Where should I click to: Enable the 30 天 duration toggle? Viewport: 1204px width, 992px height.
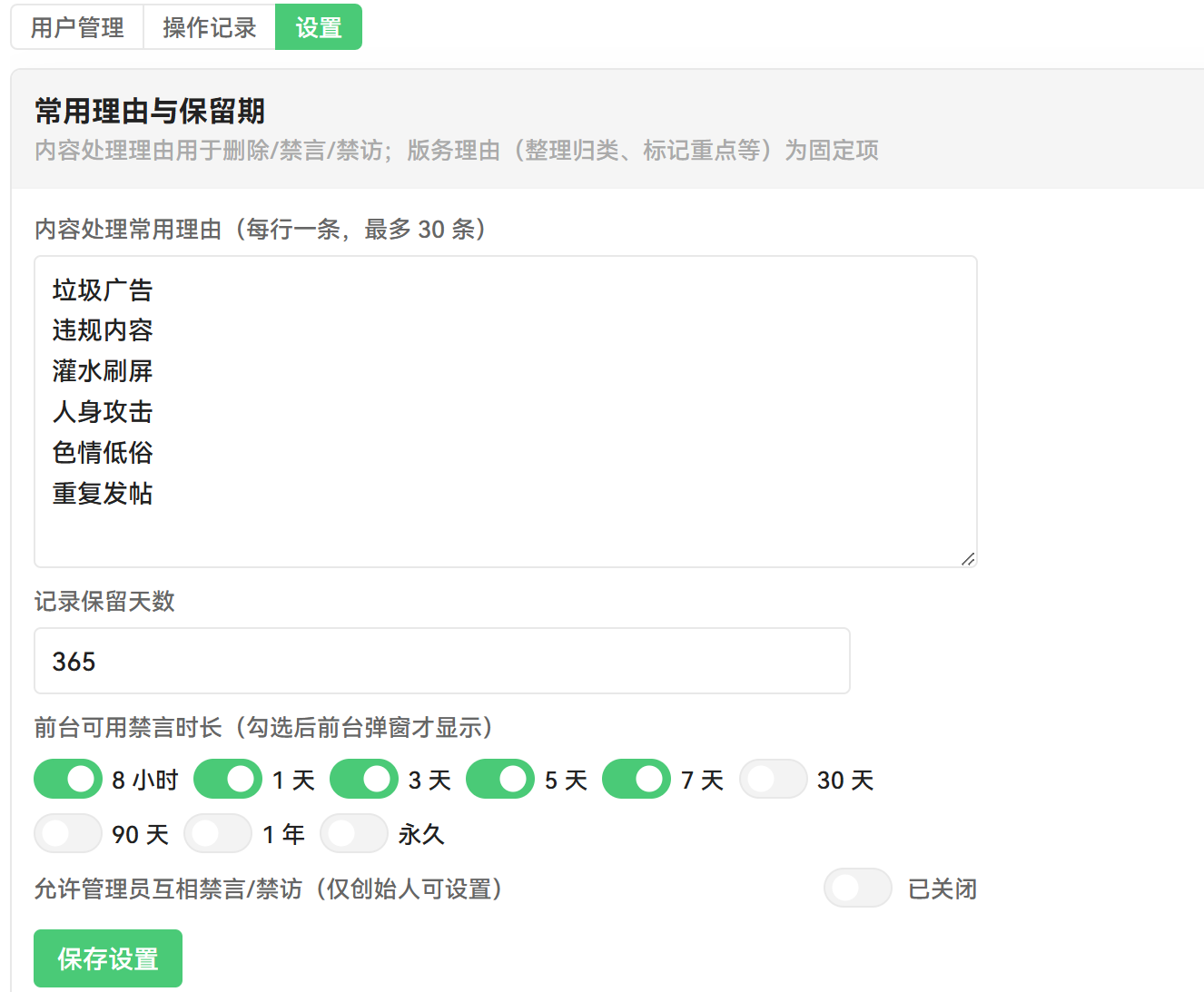(773, 779)
